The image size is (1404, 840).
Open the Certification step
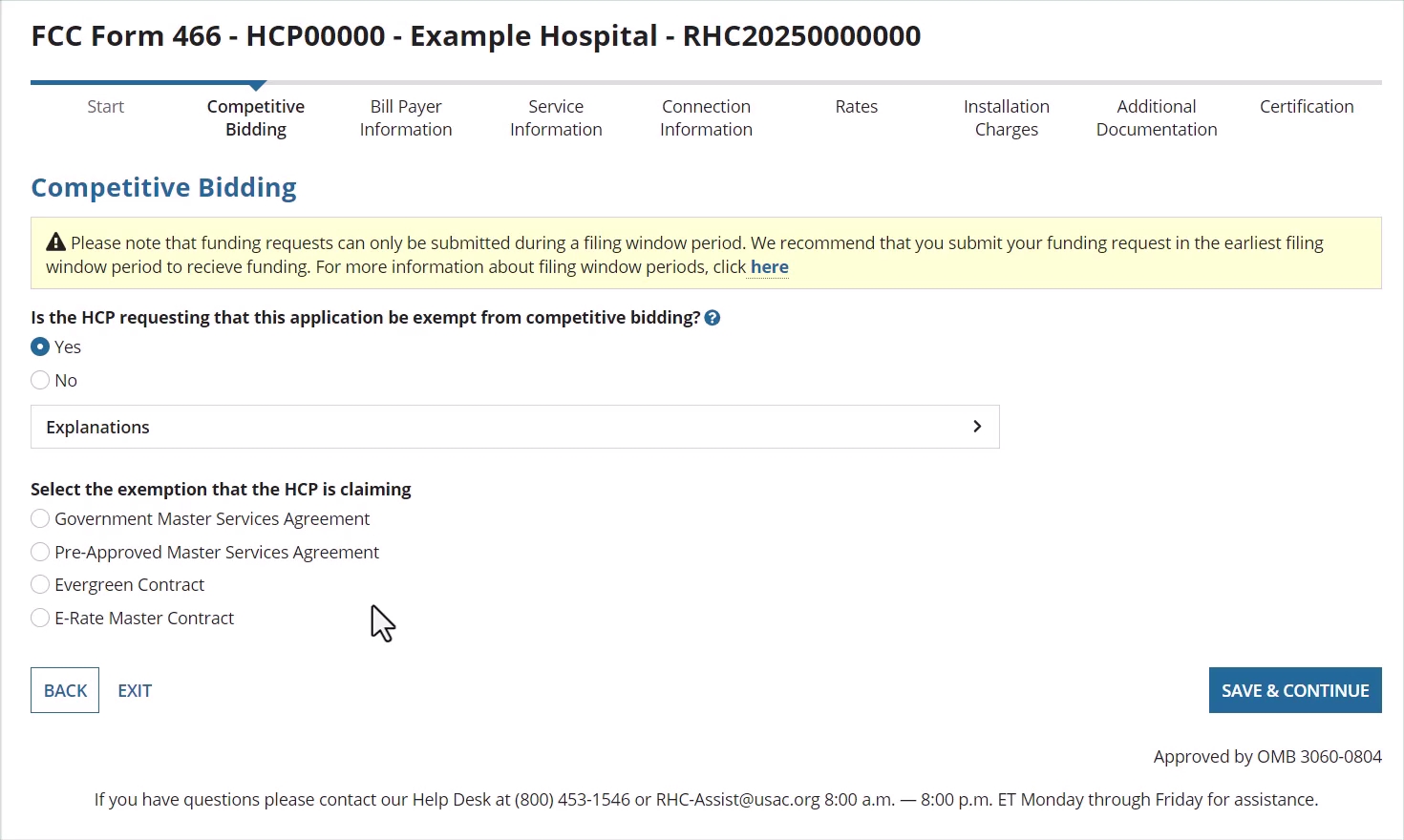(x=1307, y=107)
